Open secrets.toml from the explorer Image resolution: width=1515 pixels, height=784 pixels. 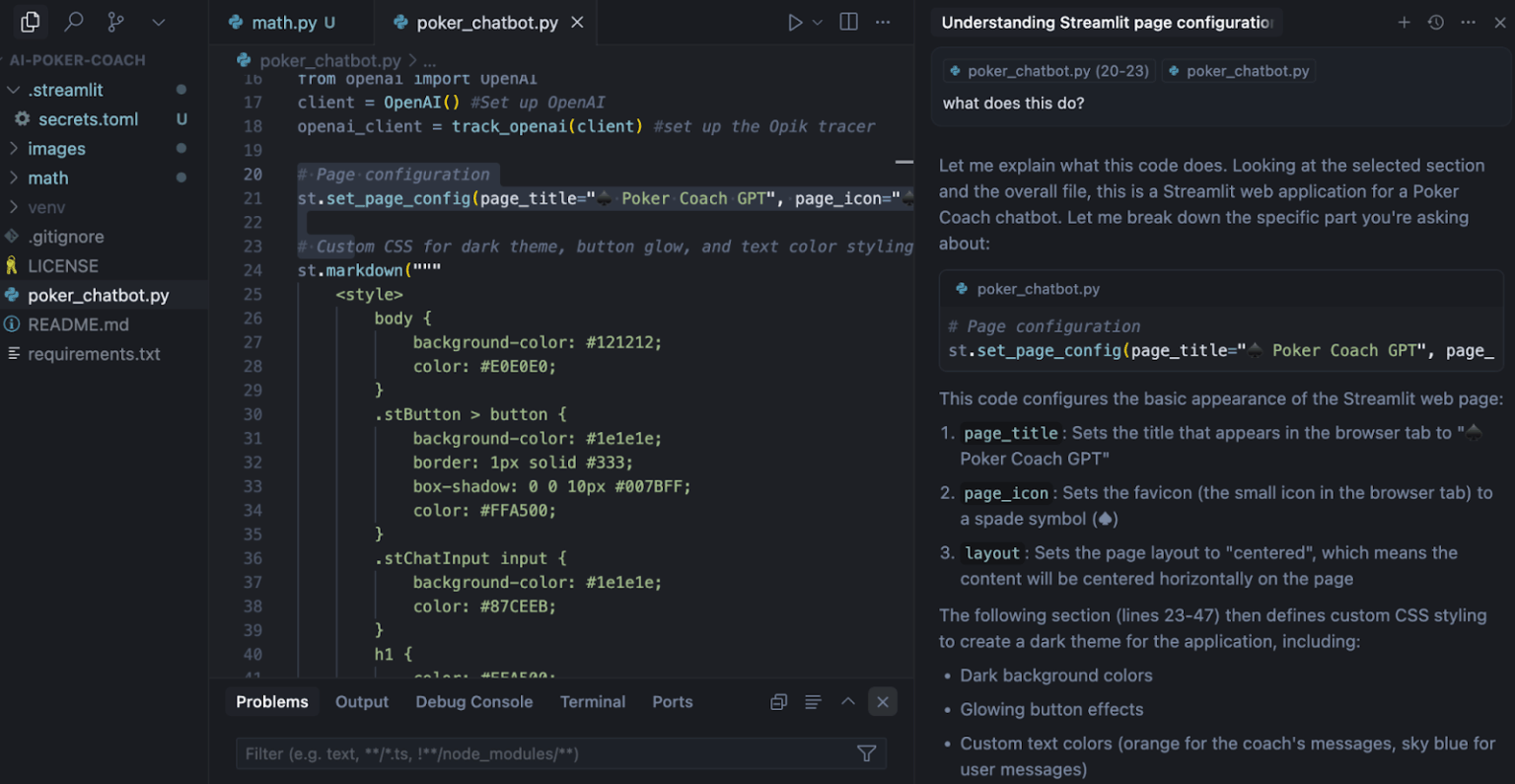click(87, 118)
